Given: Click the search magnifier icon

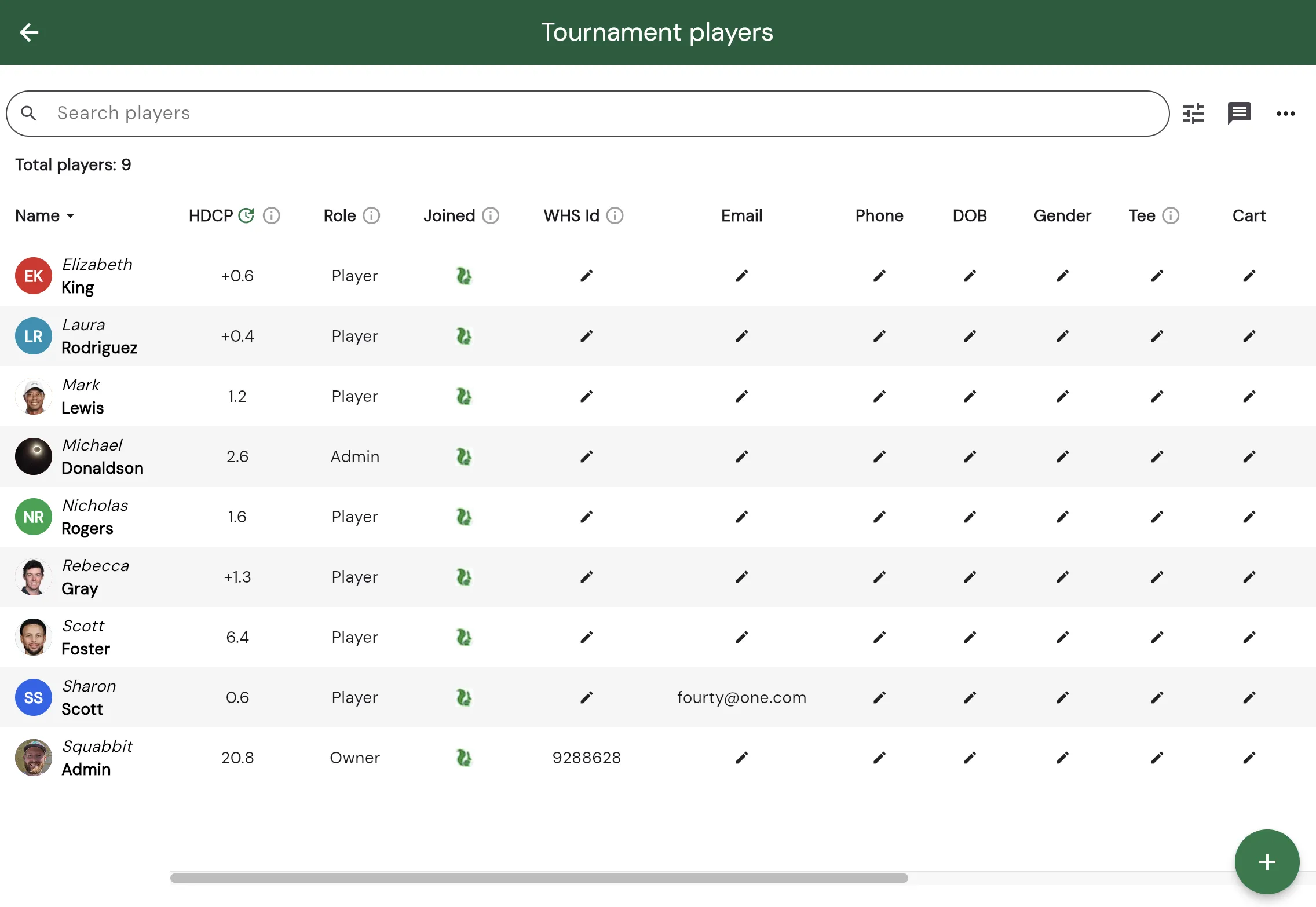Looking at the screenshot, I should click(29, 113).
